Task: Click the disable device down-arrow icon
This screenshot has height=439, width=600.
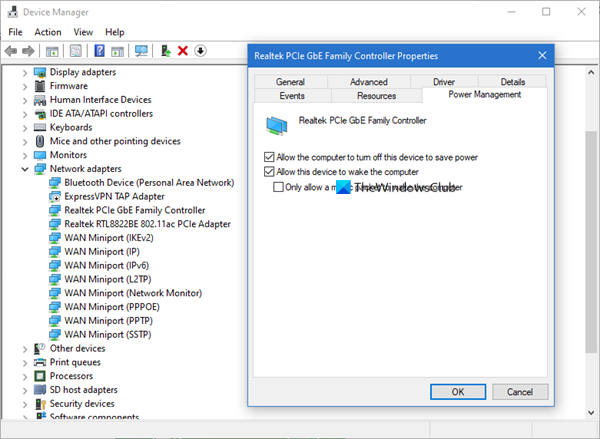Action: click(200, 51)
